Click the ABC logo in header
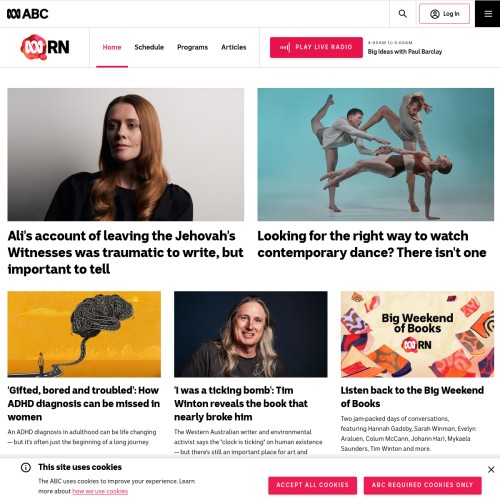500x500 pixels. (28, 14)
